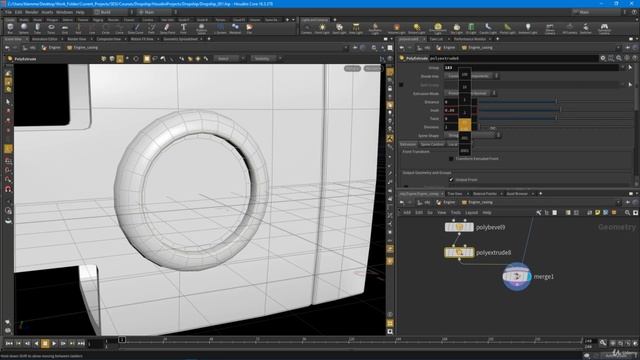Click the network editor search magnifier icon
Image resolution: width=640 pixels, height=360 pixels.
click(627, 213)
